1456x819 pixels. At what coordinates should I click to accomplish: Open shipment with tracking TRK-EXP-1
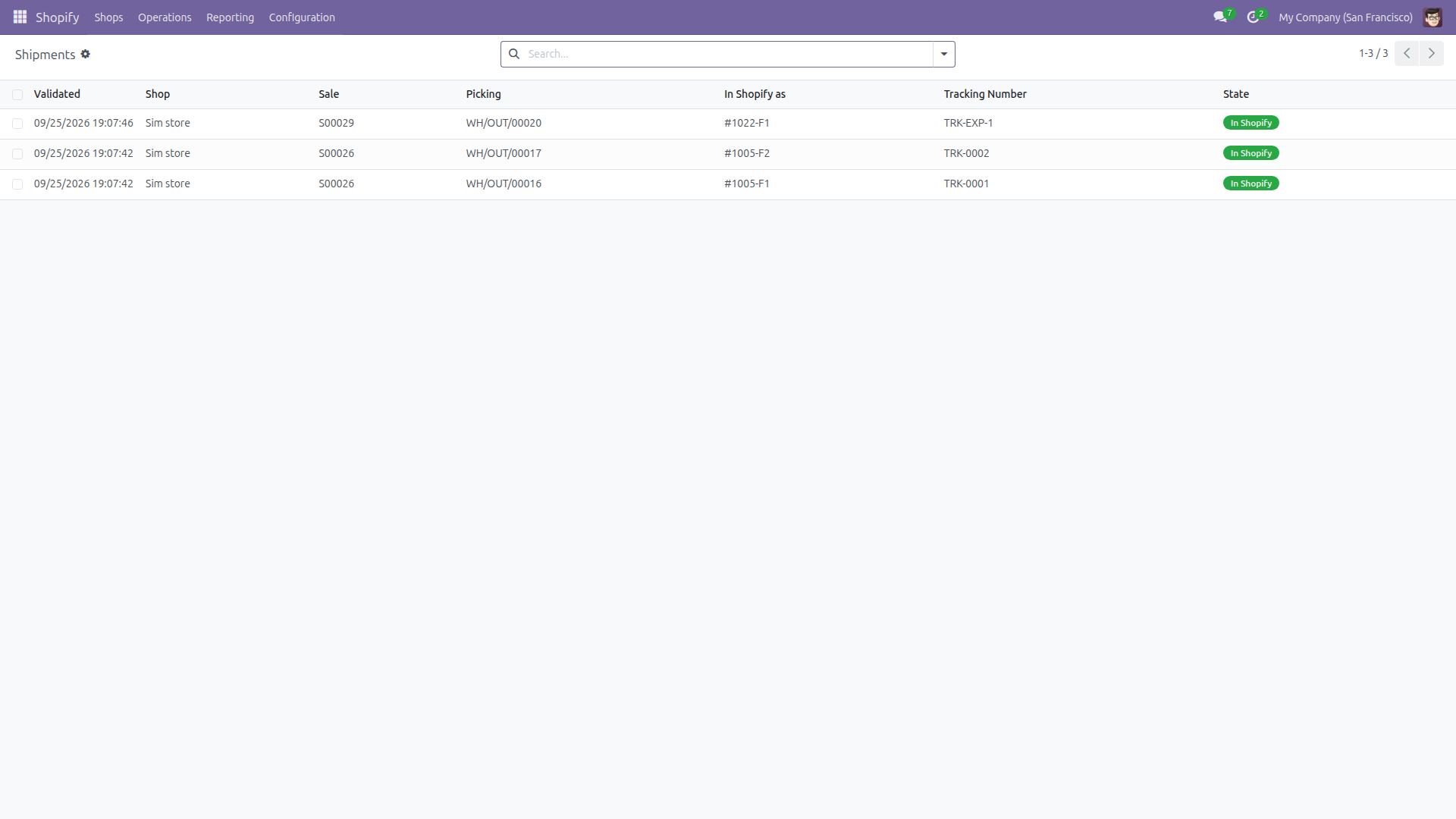tap(968, 123)
